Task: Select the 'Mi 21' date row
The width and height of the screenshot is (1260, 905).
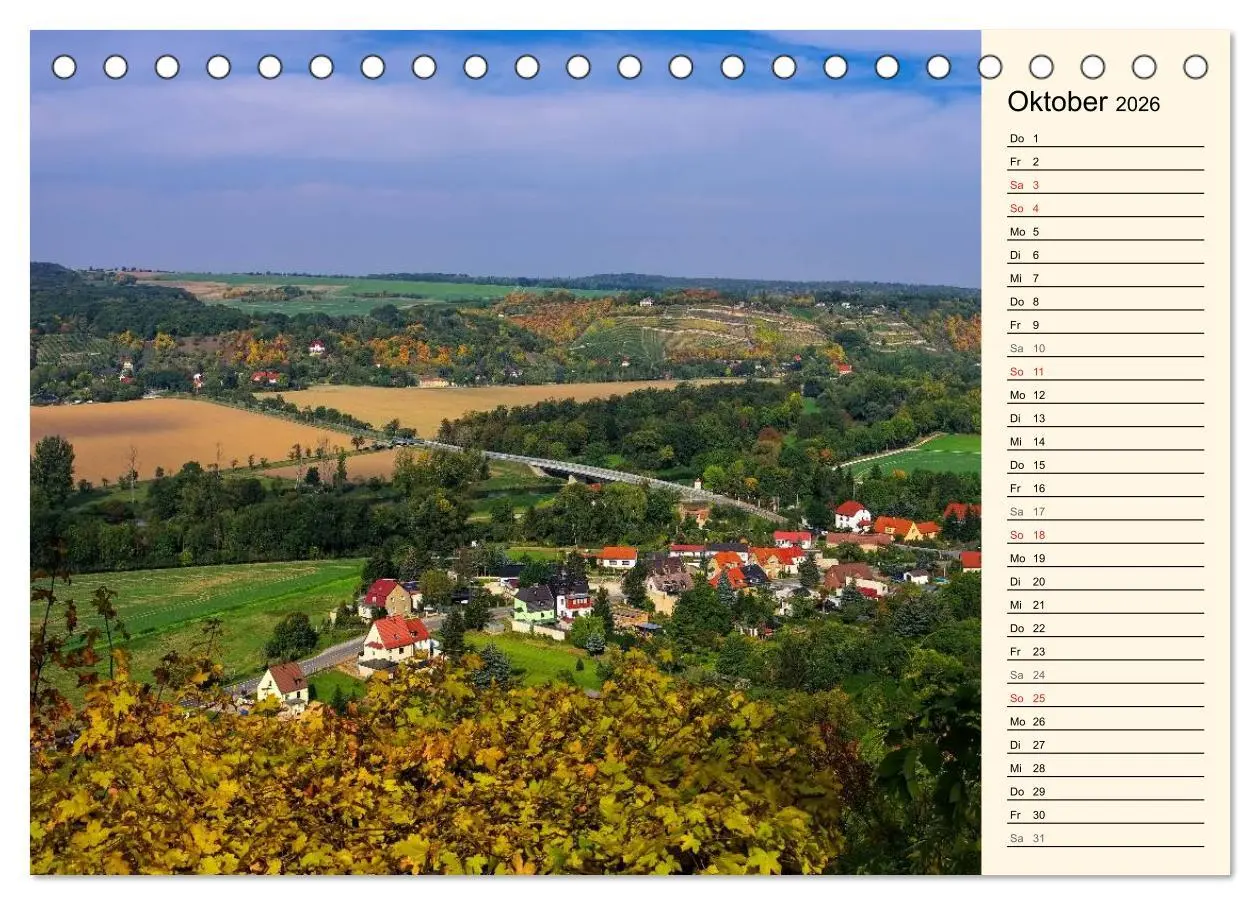Action: (1105, 605)
